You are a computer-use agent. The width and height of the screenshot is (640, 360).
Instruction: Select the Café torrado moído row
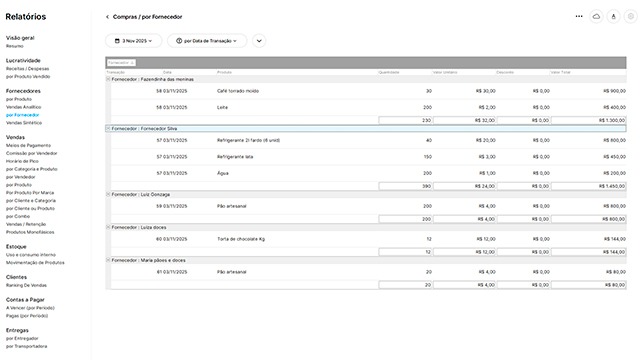pyautogui.click(x=369, y=91)
